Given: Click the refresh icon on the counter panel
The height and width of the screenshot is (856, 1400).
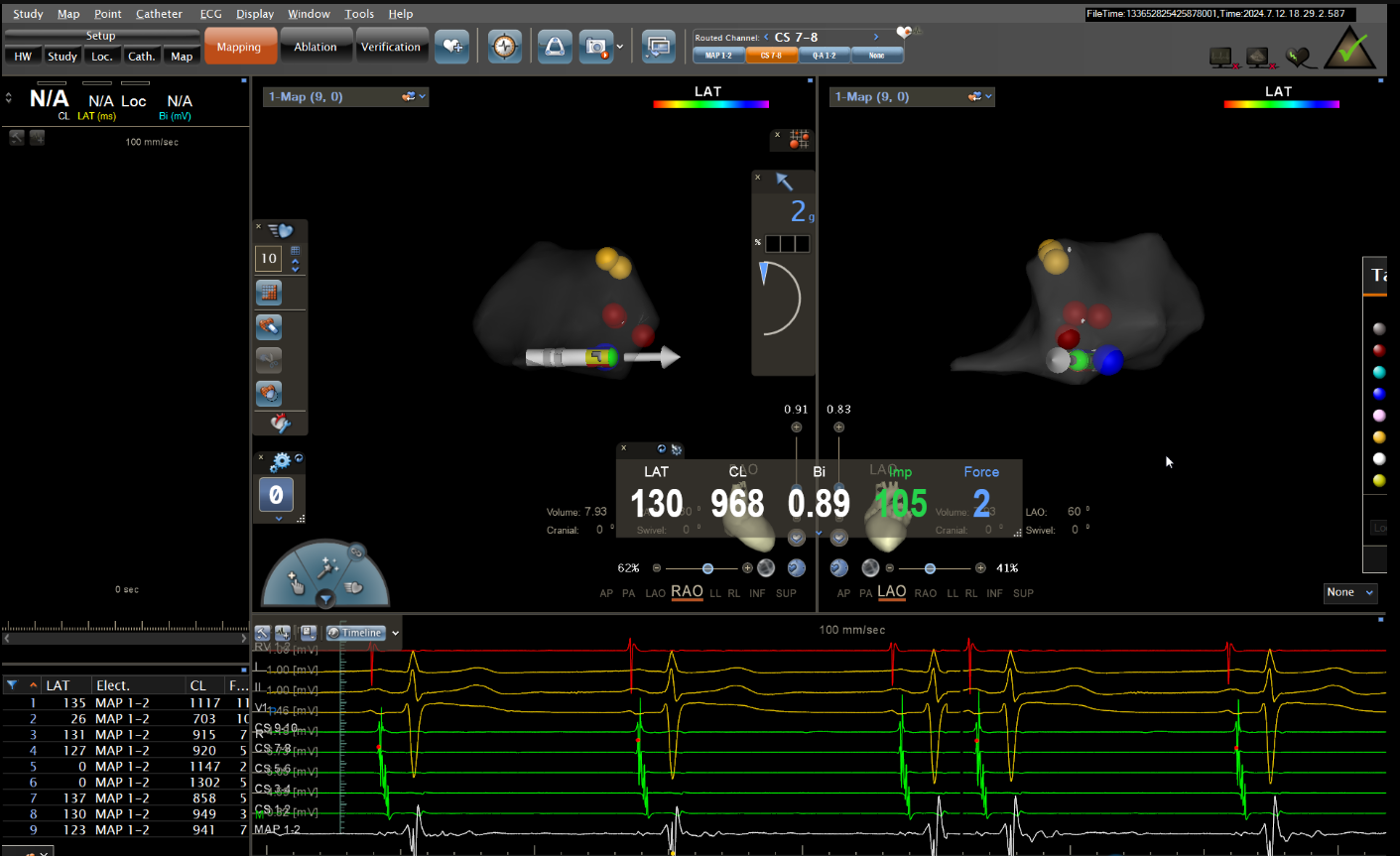Looking at the screenshot, I should pos(299,458).
